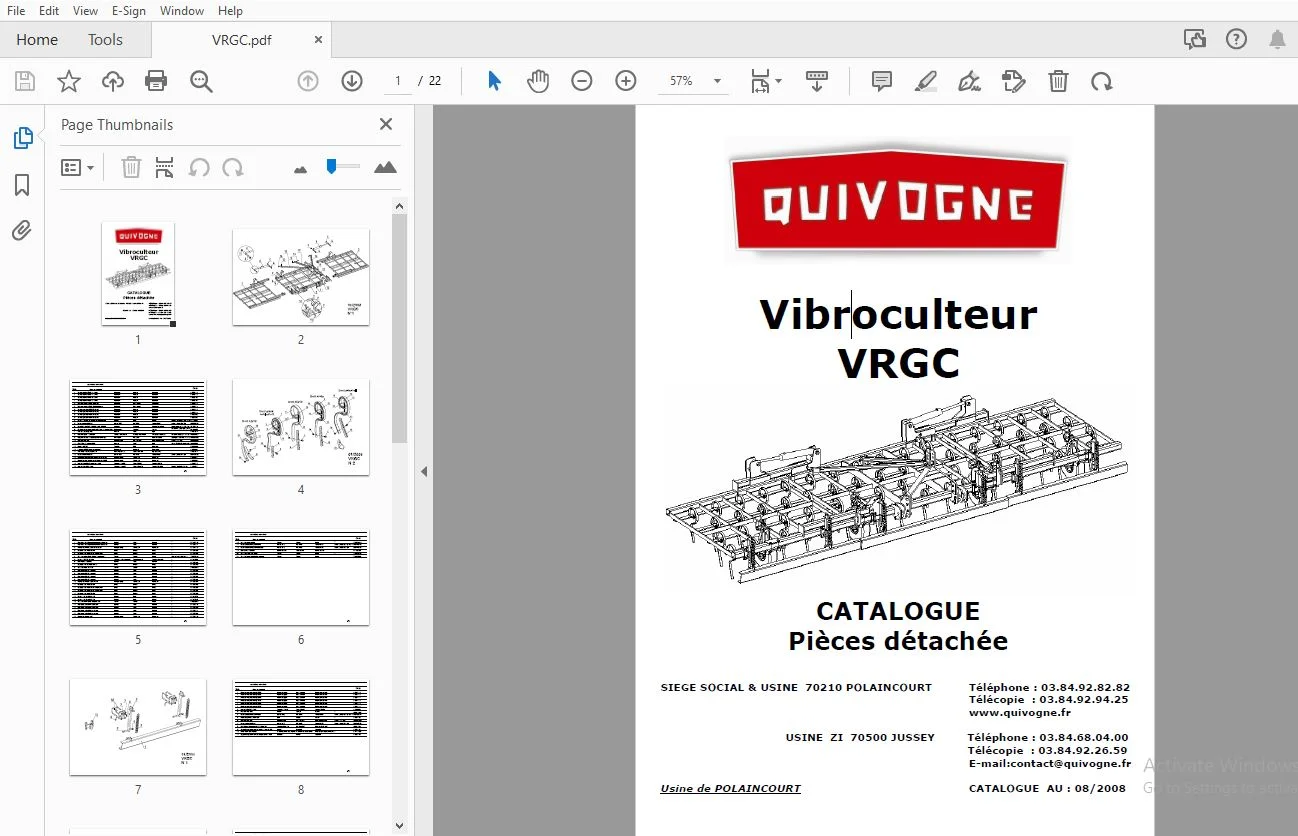Open the fit page view options dropdown

point(767,81)
